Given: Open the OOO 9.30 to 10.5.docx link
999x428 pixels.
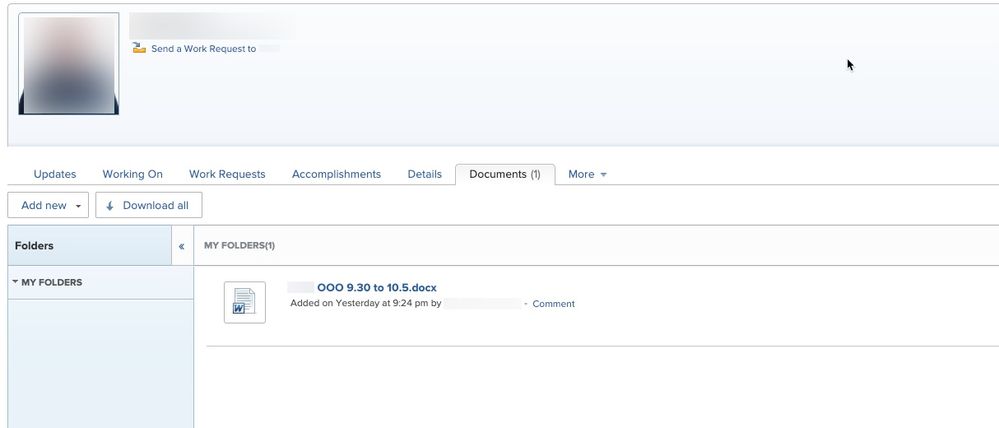Looking at the screenshot, I should click(376, 288).
